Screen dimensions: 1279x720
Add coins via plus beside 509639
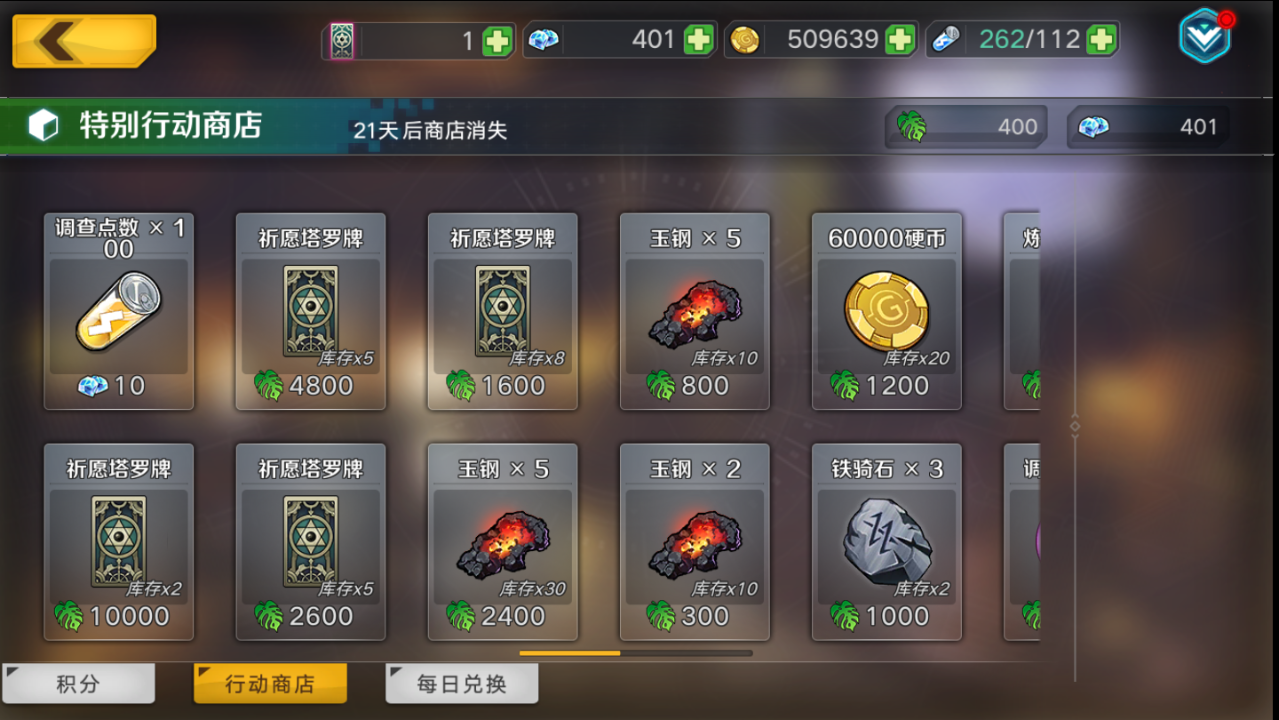point(900,41)
